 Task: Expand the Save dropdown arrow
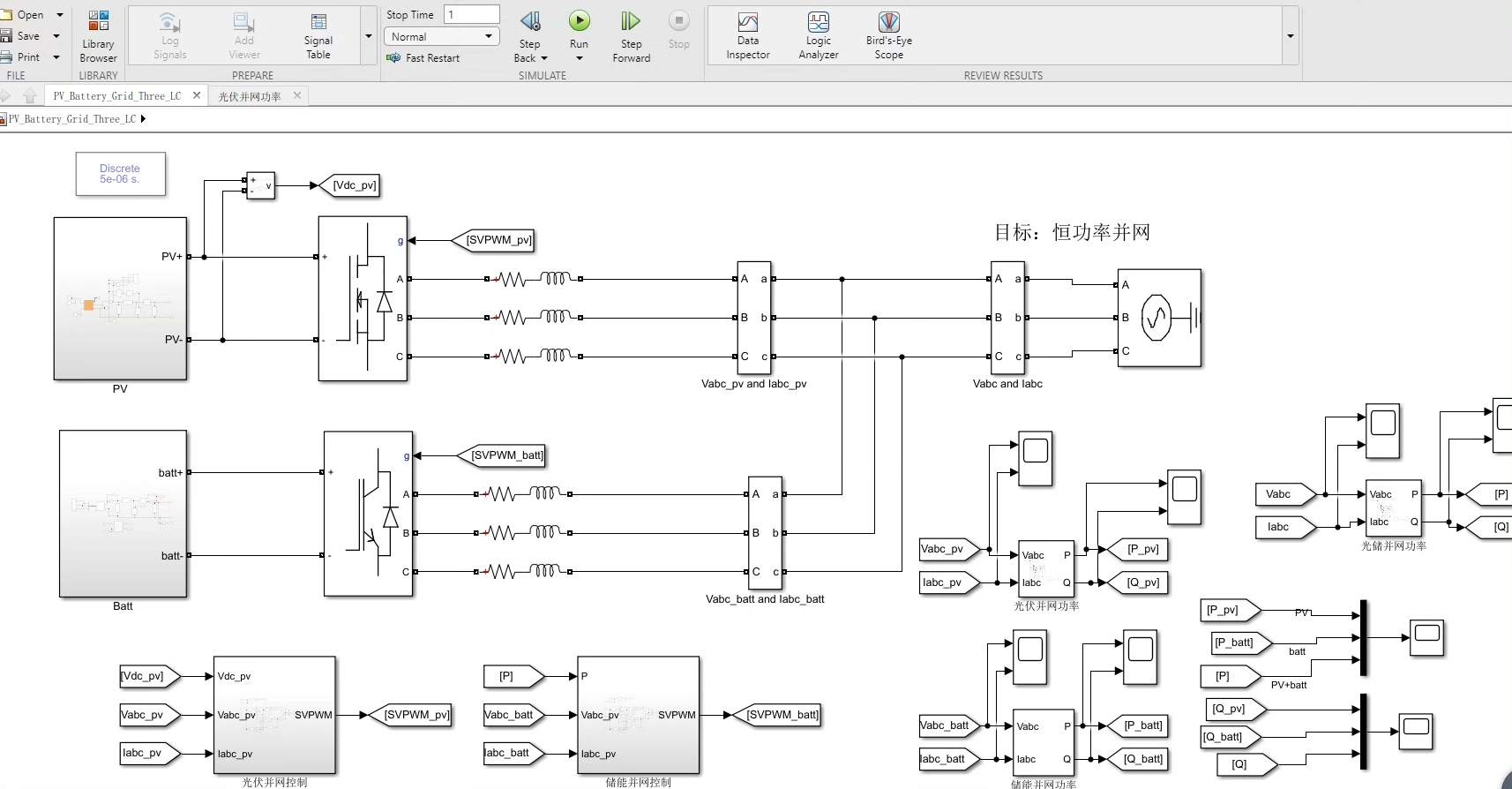56,36
